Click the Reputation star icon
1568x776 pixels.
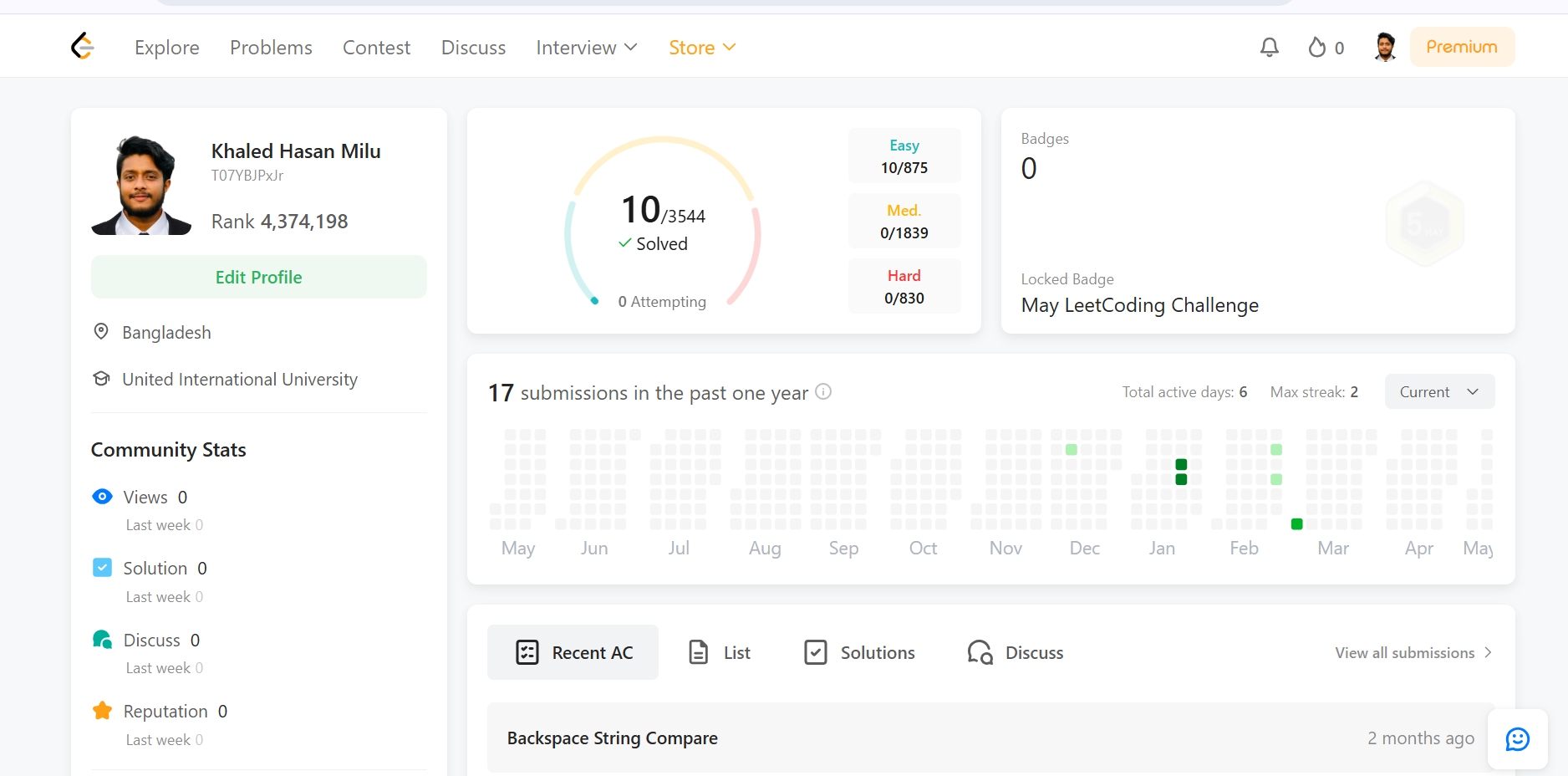(x=103, y=711)
